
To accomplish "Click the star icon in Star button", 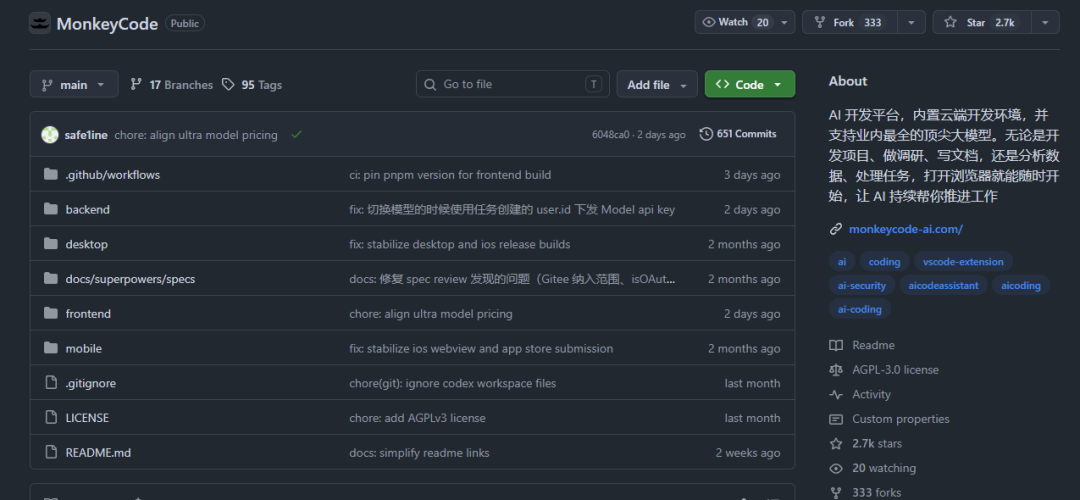I will [x=951, y=22].
